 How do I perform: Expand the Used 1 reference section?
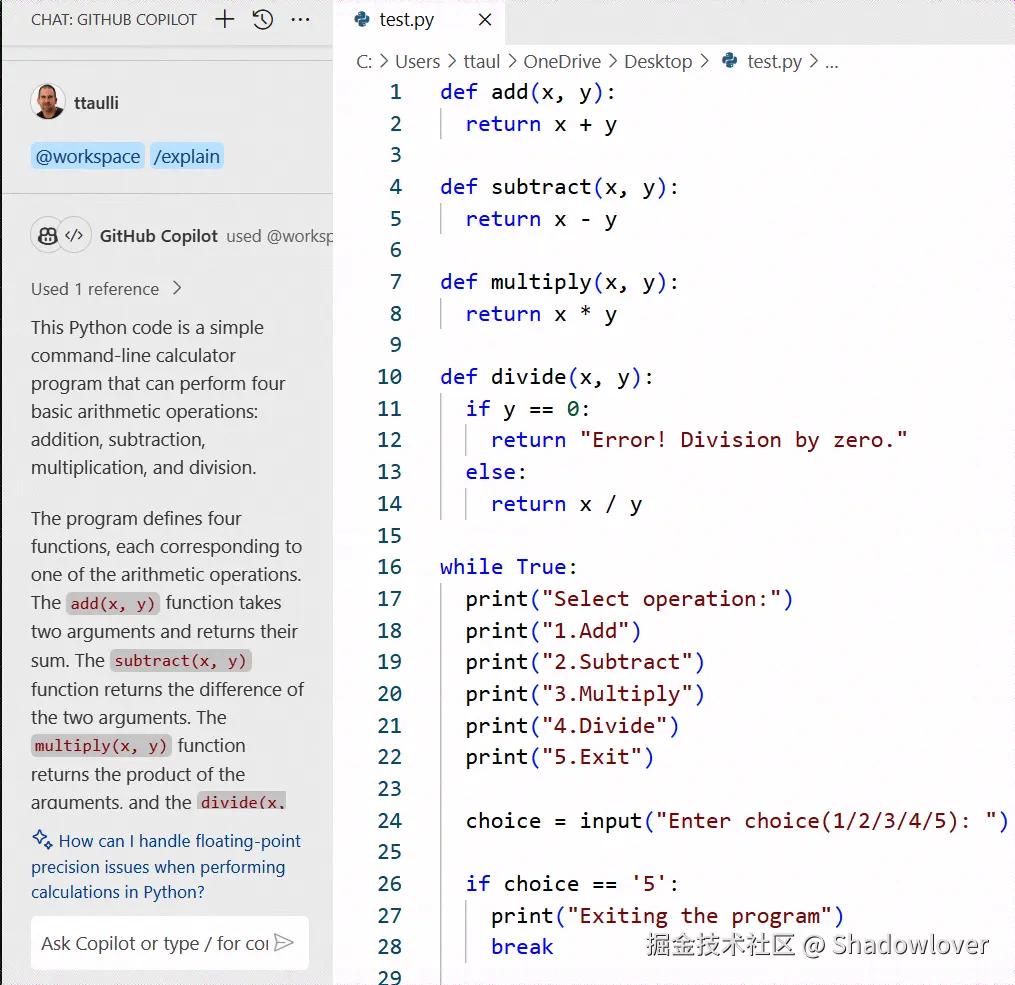(107, 289)
